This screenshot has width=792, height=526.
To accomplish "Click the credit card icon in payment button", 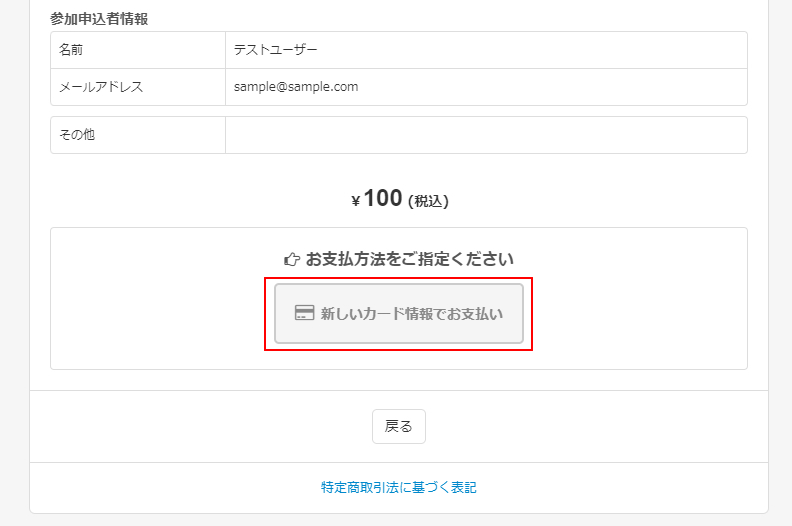I will click(305, 313).
